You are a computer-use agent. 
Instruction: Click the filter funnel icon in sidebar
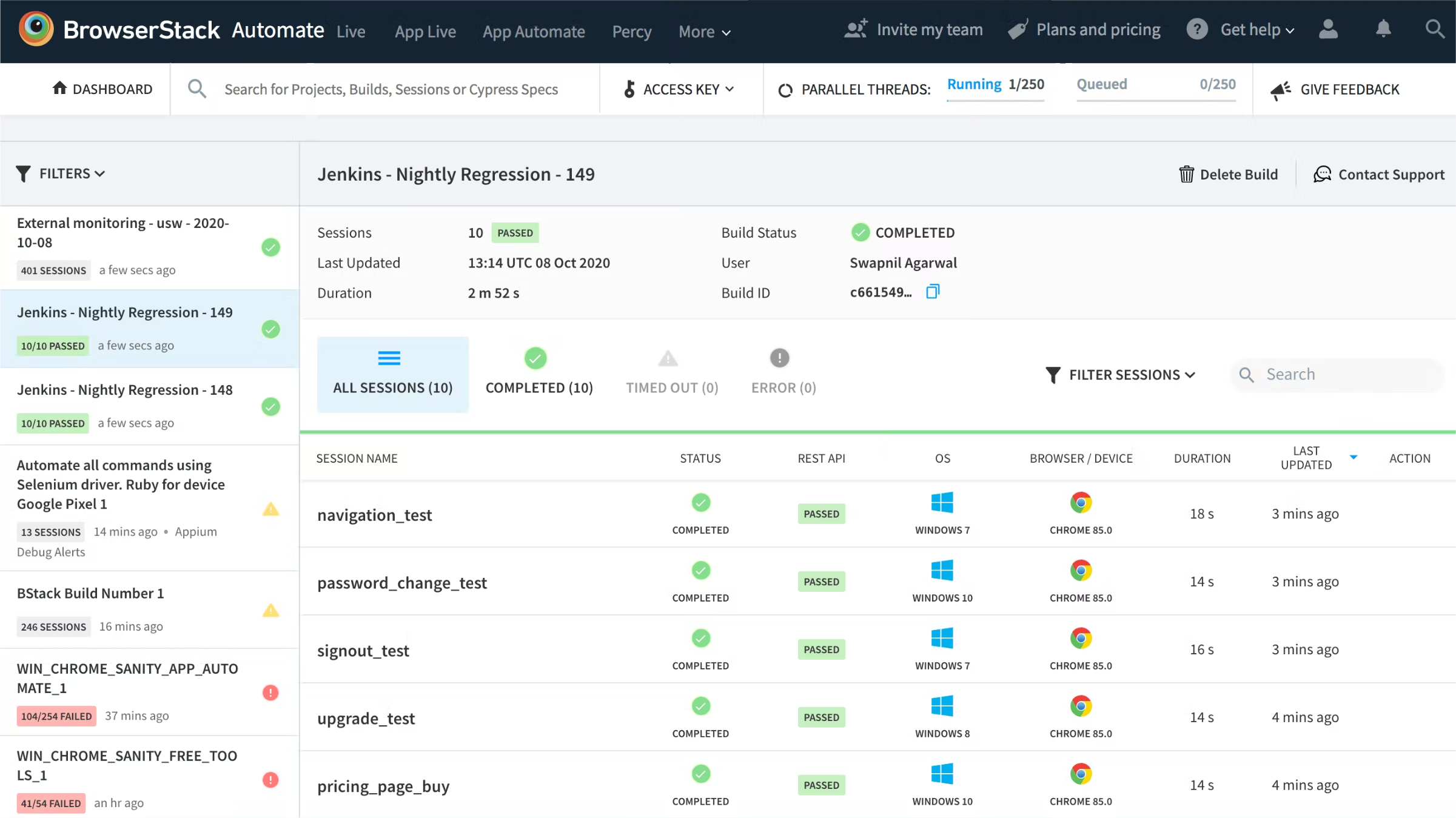tap(23, 174)
